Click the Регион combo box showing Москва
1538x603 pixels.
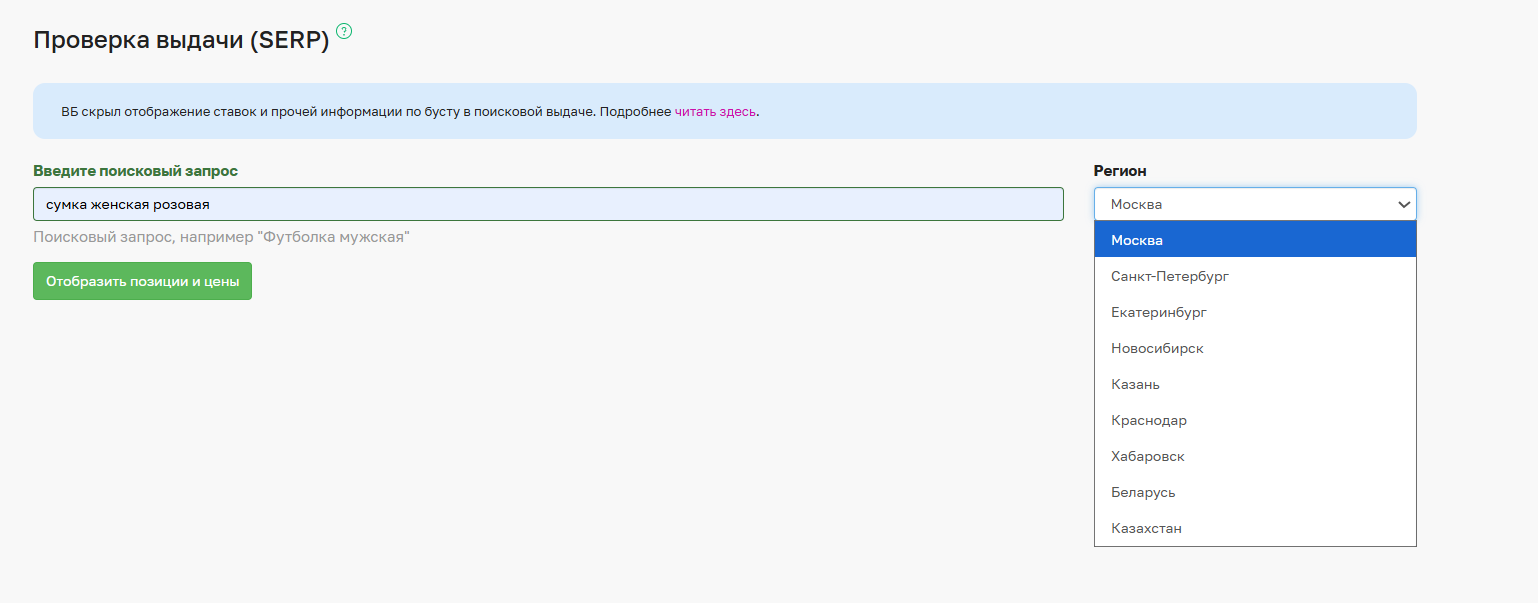(x=1240, y=204)
